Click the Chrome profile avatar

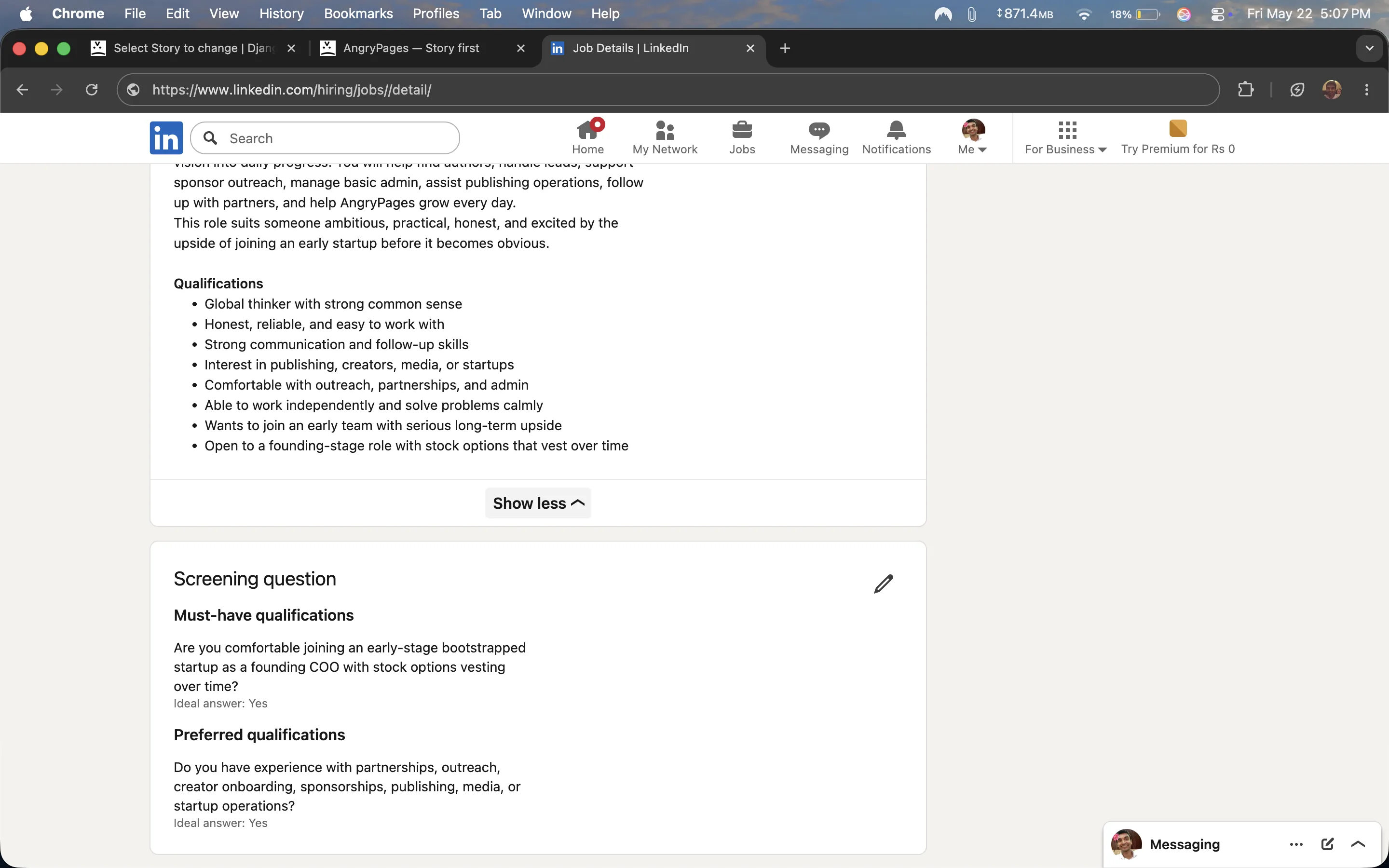click(x=1332, y=90)
